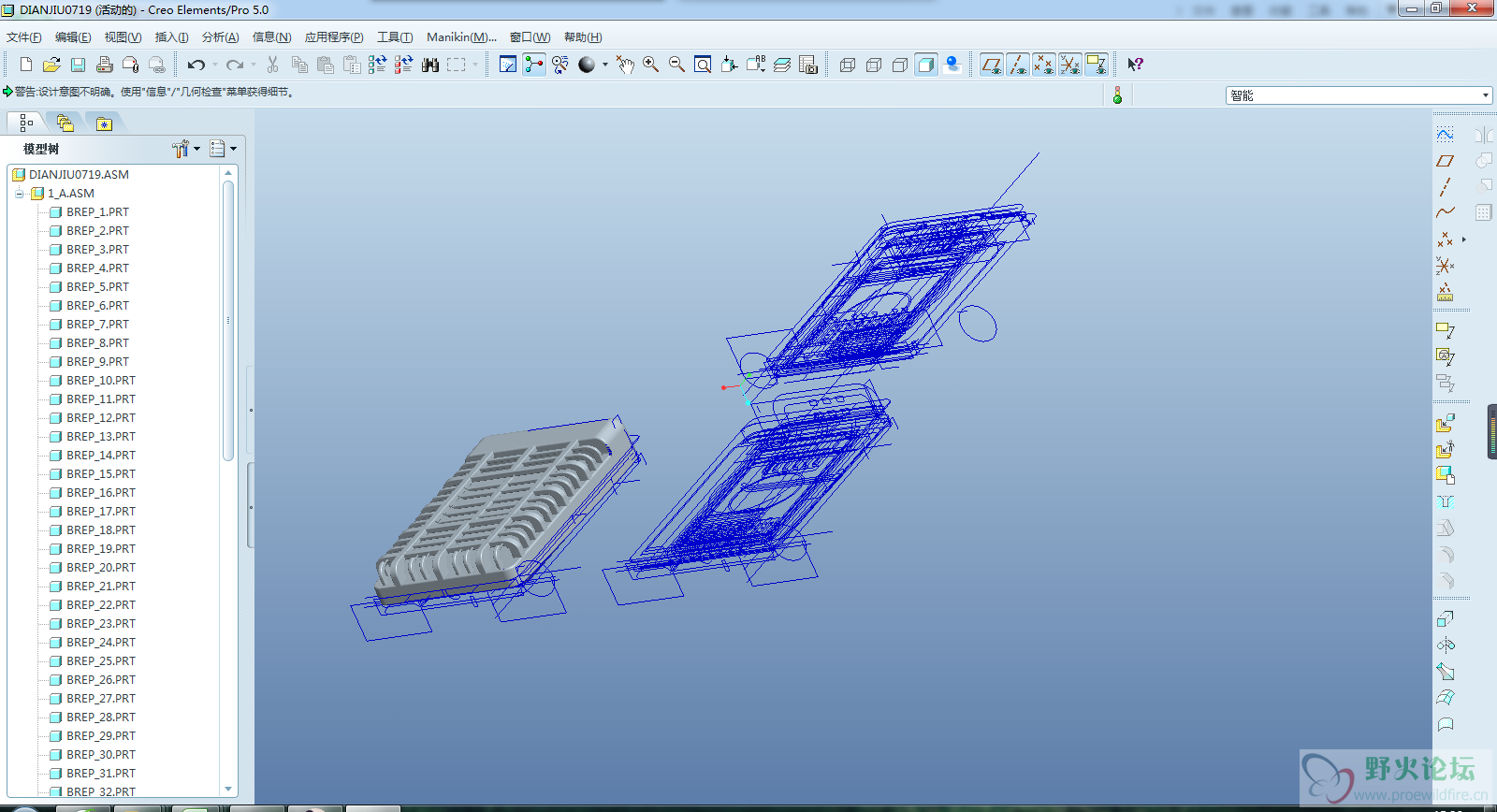Viewport: 1497px width, 812px height.
Task: Toggle repaint screen icon
Action: [508, 65]
